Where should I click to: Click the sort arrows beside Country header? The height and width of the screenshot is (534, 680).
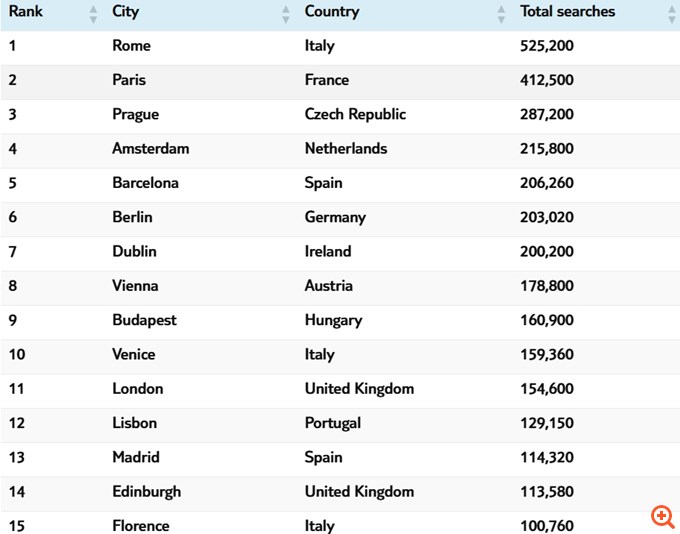(x=501, y=14)
